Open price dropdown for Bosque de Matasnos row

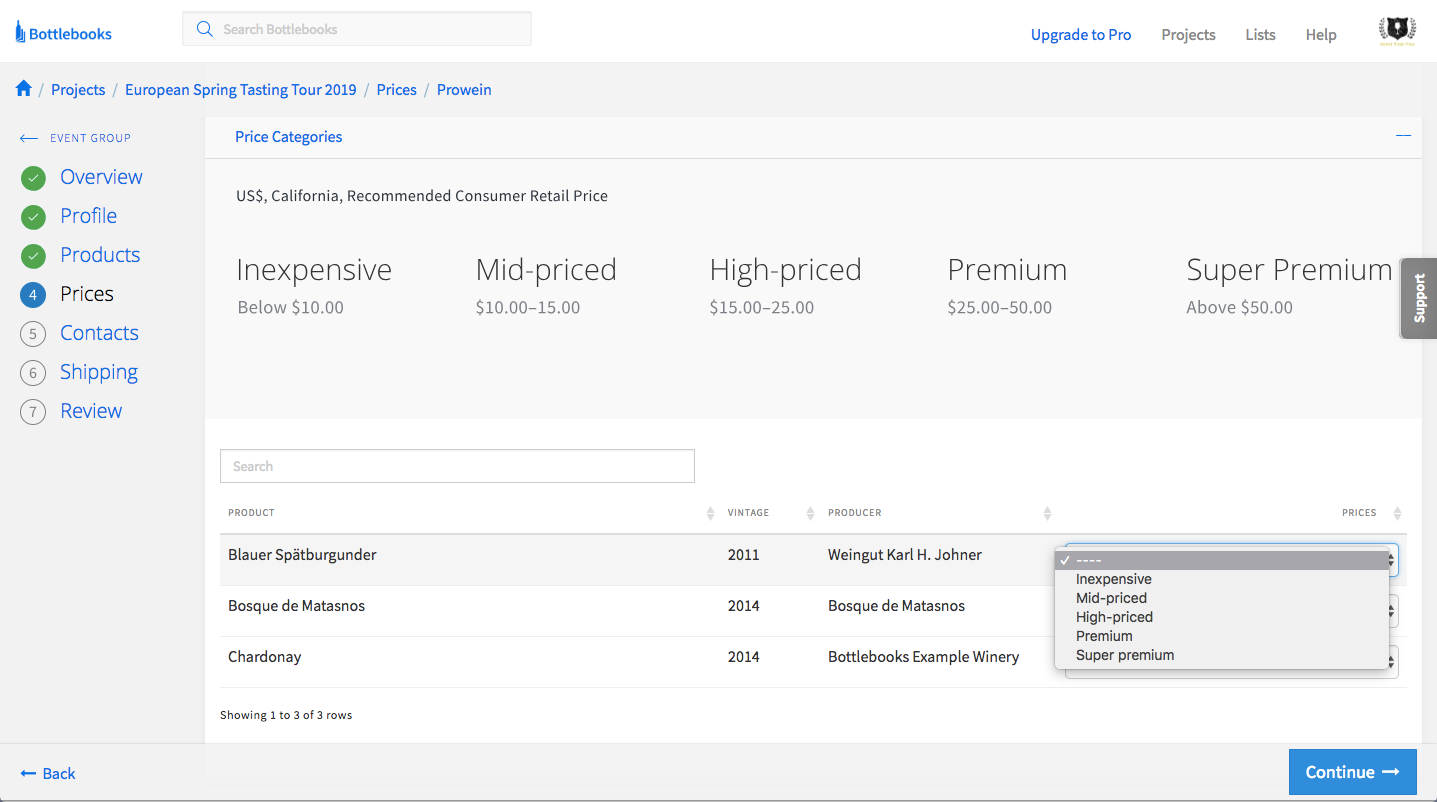click(1393, 611)
